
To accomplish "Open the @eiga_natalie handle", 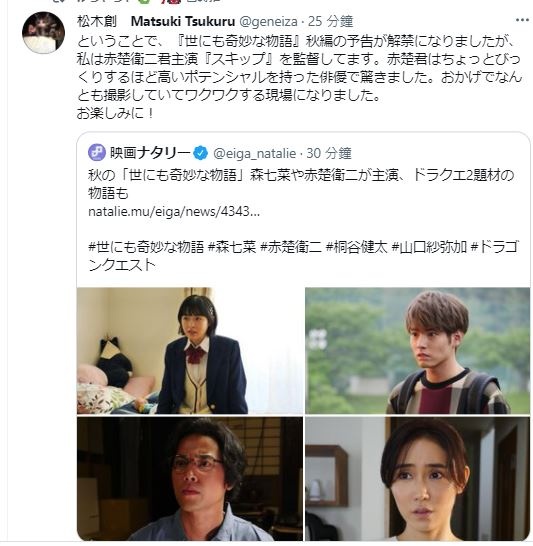I will (x=254, y=153).
